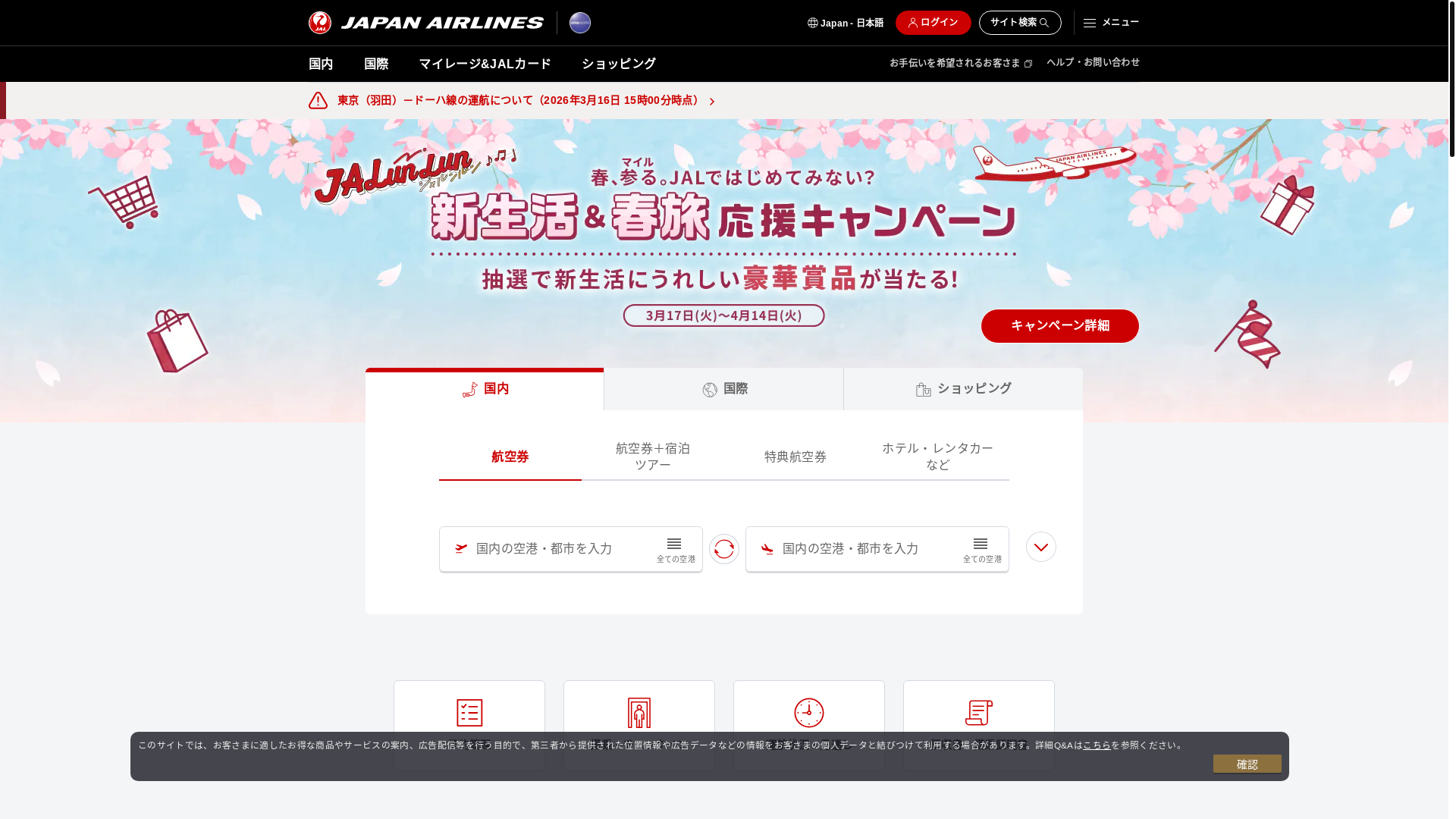Click the external-link icon beside assistance link
Viewport: 1456px width, 819px height.
1028,64
